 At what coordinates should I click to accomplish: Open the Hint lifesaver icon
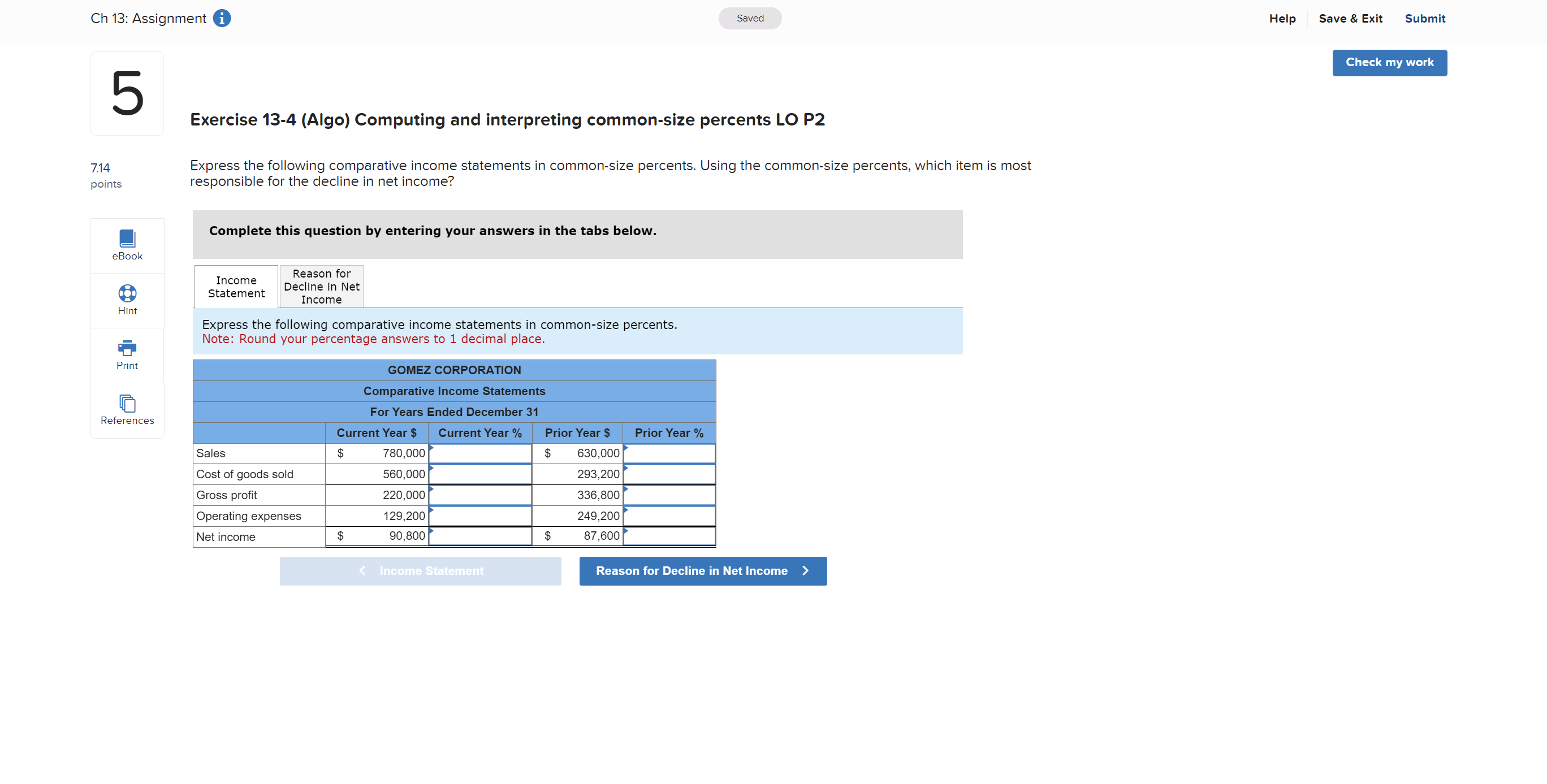(127, 293)
